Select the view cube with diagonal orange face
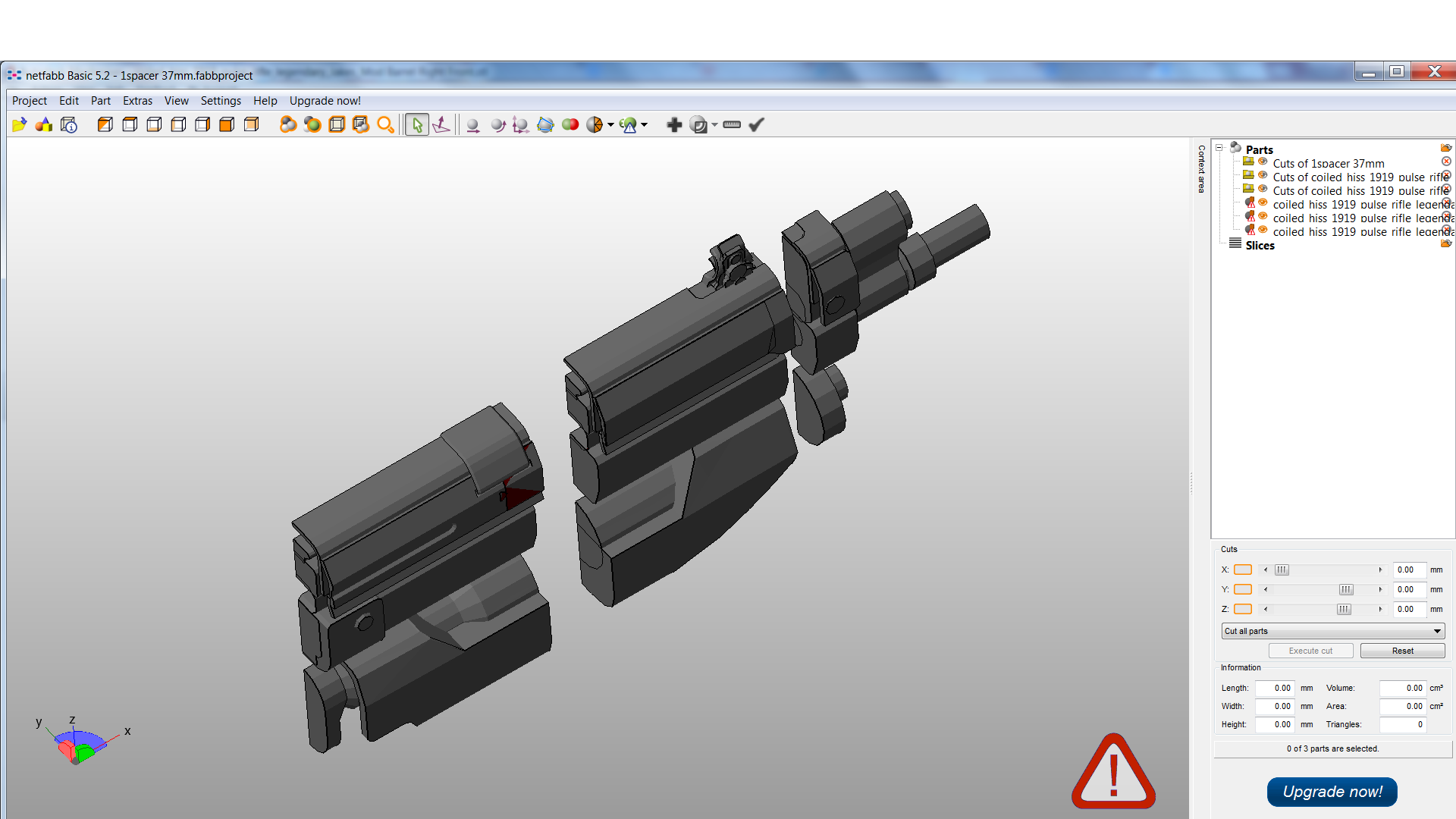1456x819 pixels. point(105,125)
